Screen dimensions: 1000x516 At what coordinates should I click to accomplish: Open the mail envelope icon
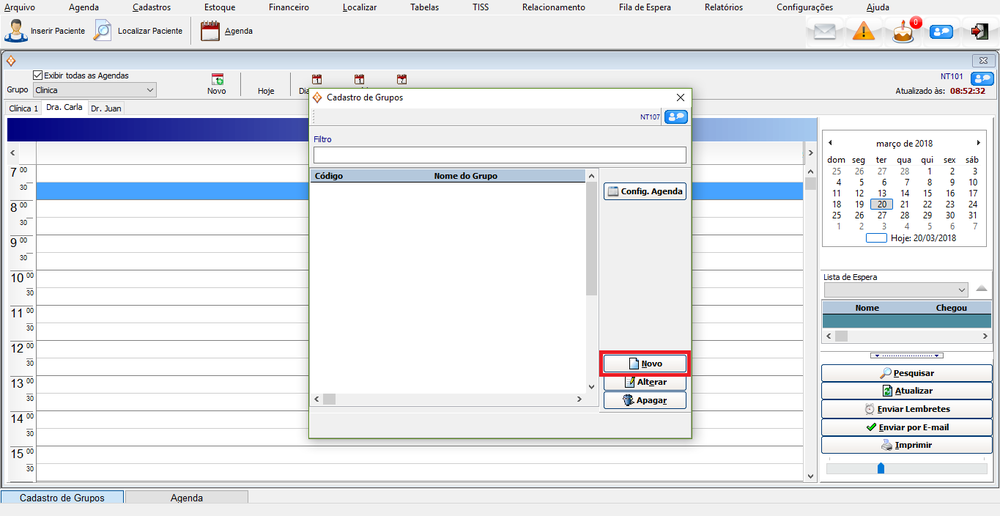(824, 31)
